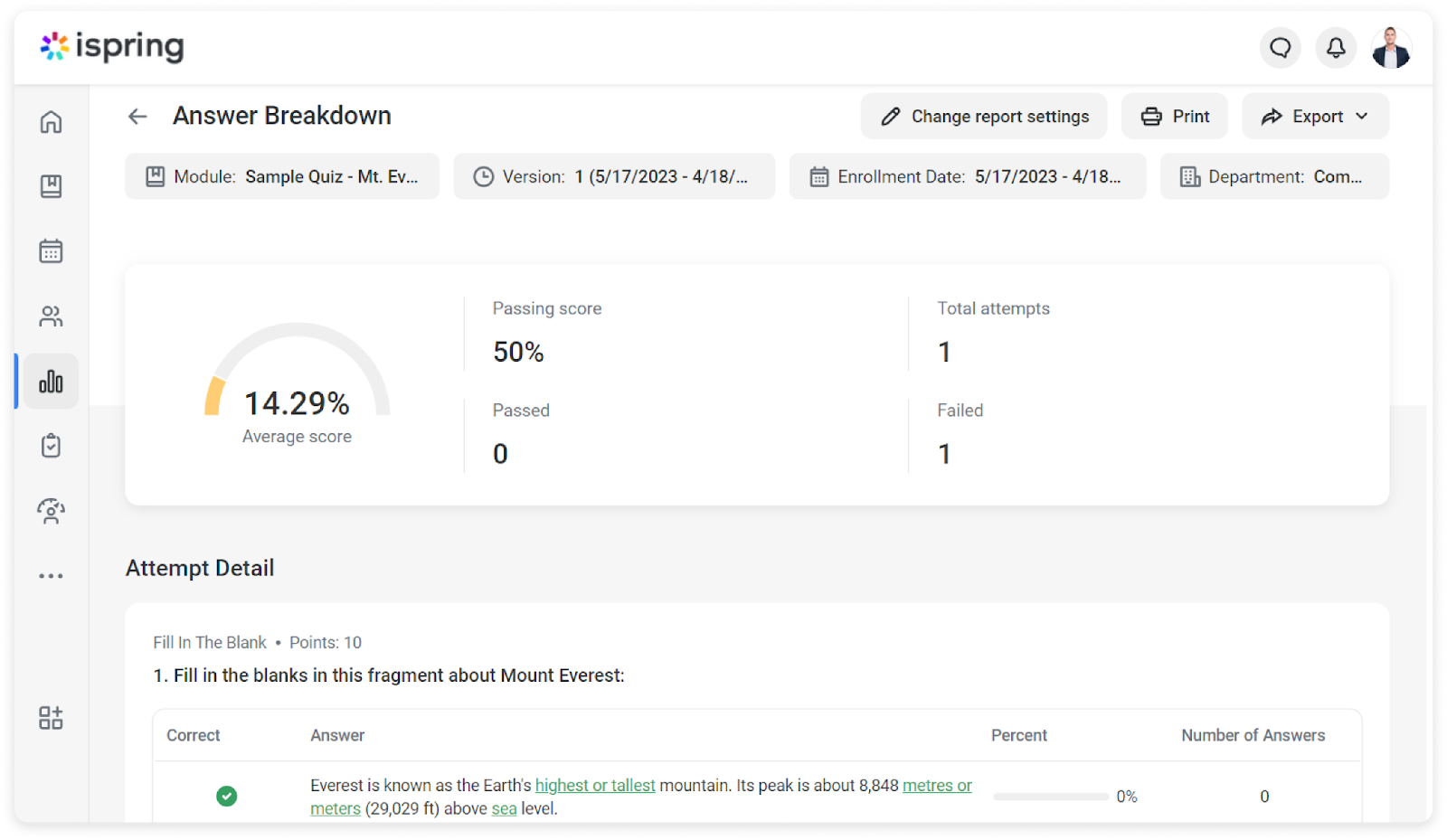The width and height of the screenshot is (1447, 840).
Task: Open the add widgets icon in sidebar
Action: [x=51, y=718]
